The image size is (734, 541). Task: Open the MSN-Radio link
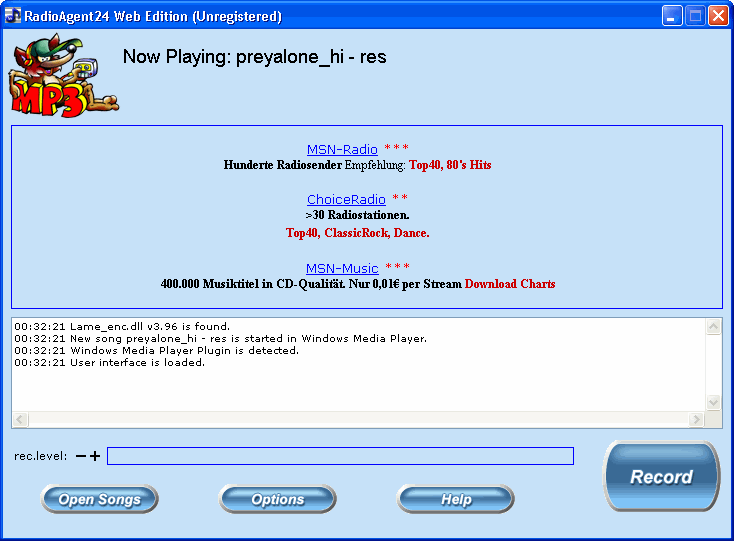coord(342,149)
